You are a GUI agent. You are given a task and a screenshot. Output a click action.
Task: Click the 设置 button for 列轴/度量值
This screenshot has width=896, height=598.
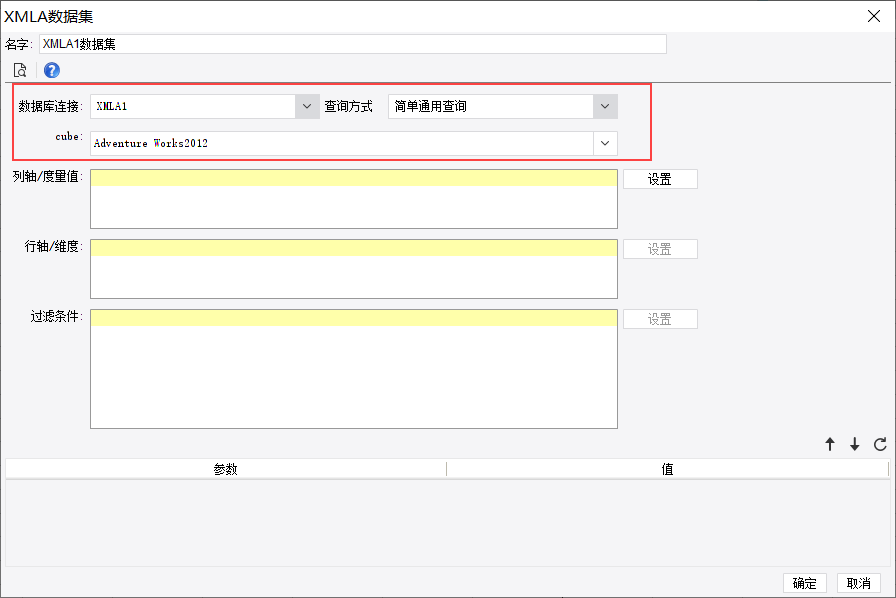click(x=660, y=179)
